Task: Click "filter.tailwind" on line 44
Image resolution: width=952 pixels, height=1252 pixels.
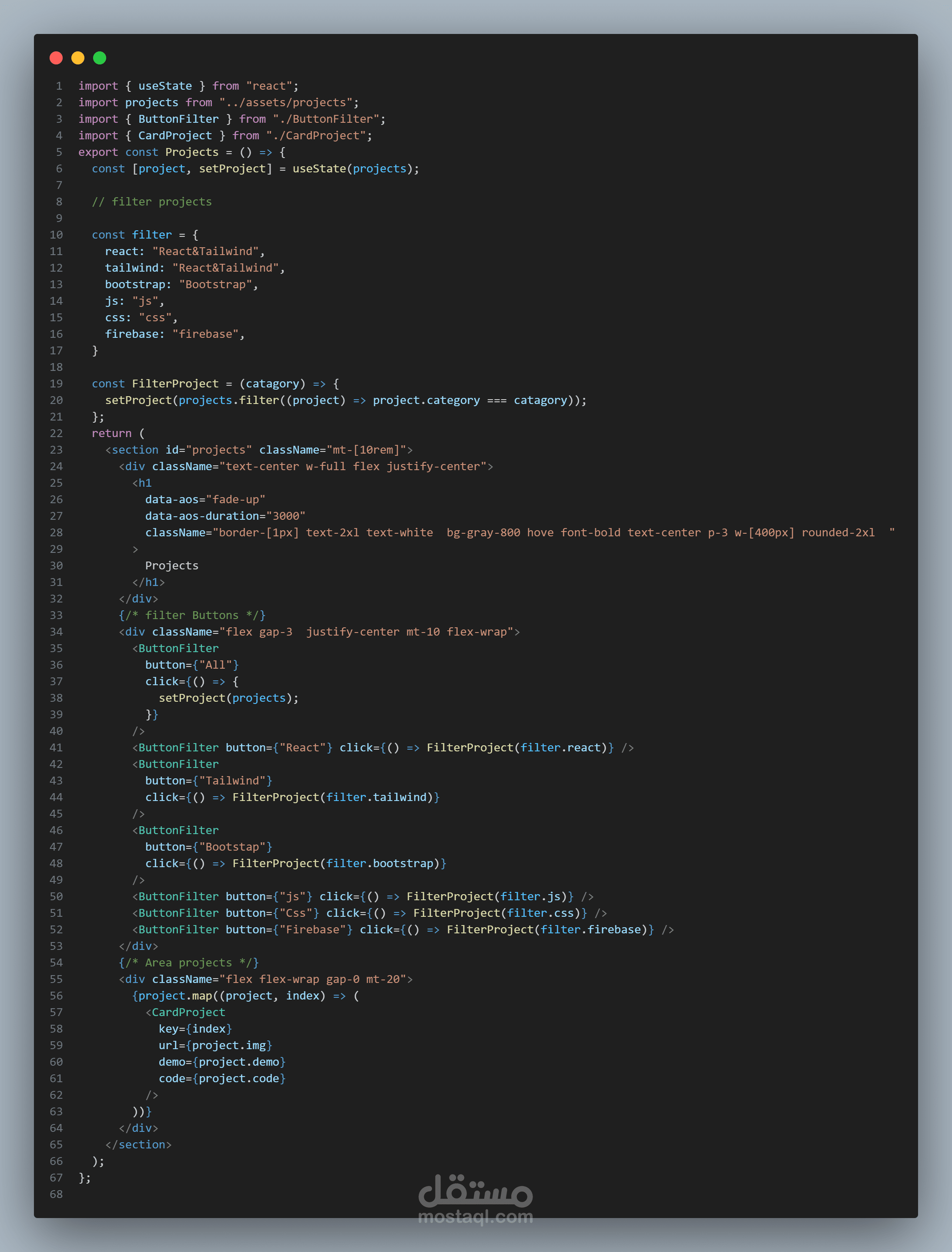Action: tap(376, 797)
